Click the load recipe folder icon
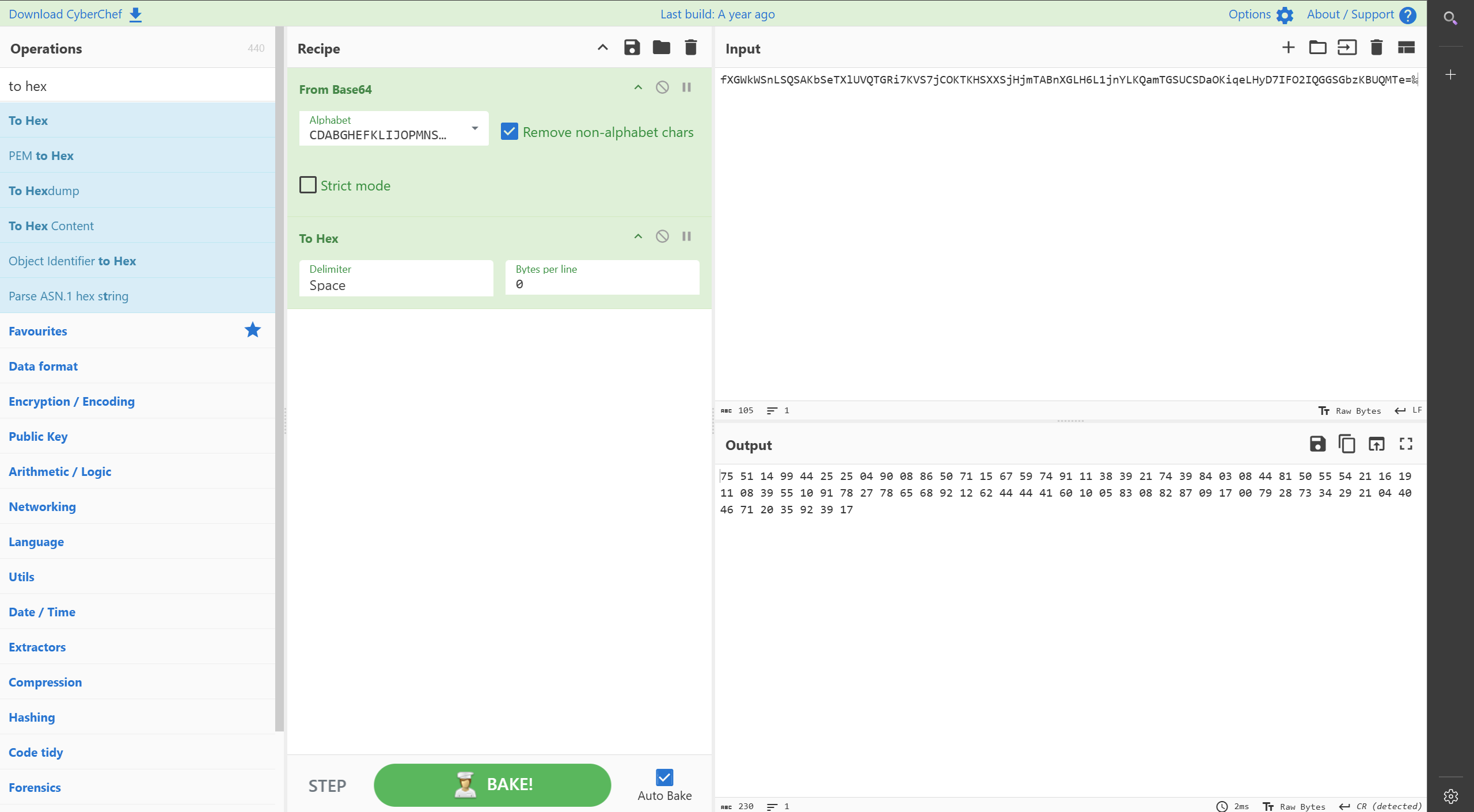This screenshot has height=812, width=1474. click(661, 48)
